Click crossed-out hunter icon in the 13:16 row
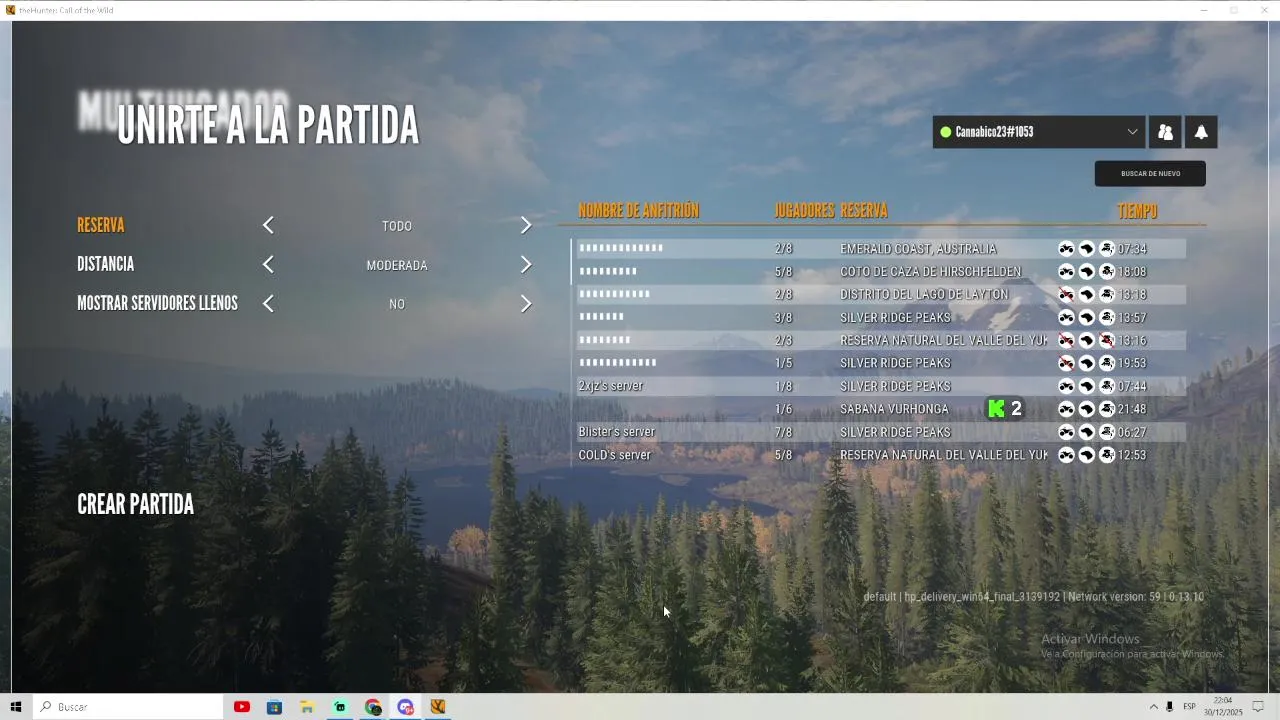 click(x=1106, y=341)
